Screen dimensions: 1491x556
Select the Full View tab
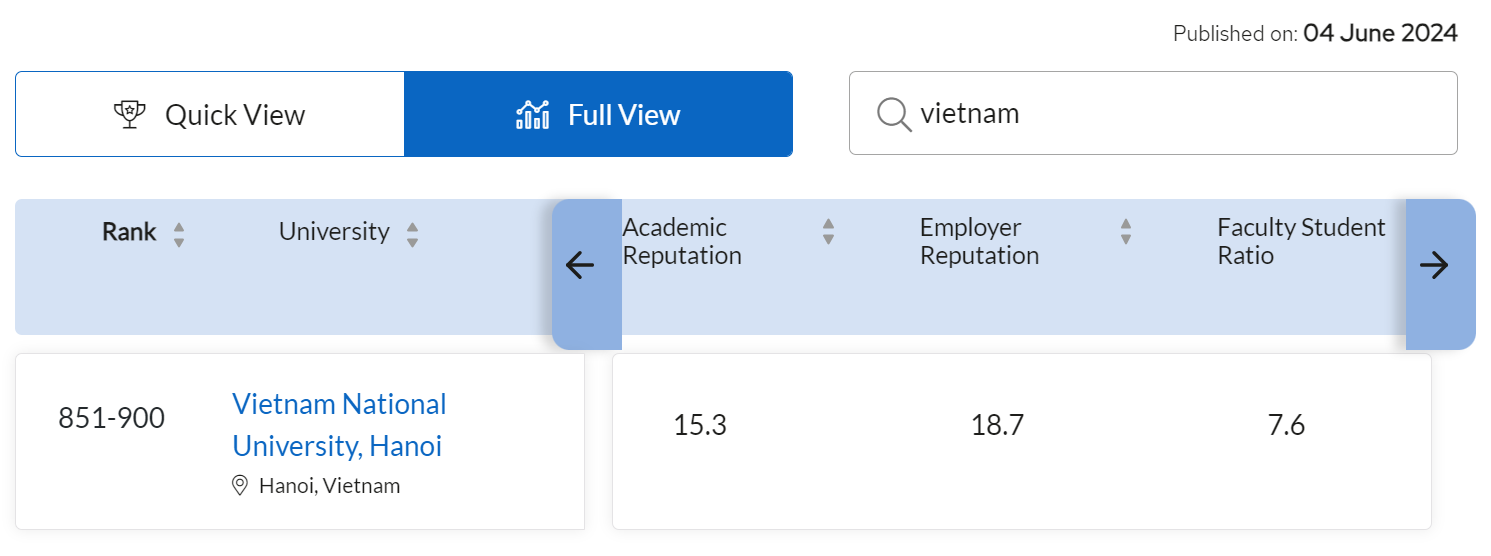[598, 114]
